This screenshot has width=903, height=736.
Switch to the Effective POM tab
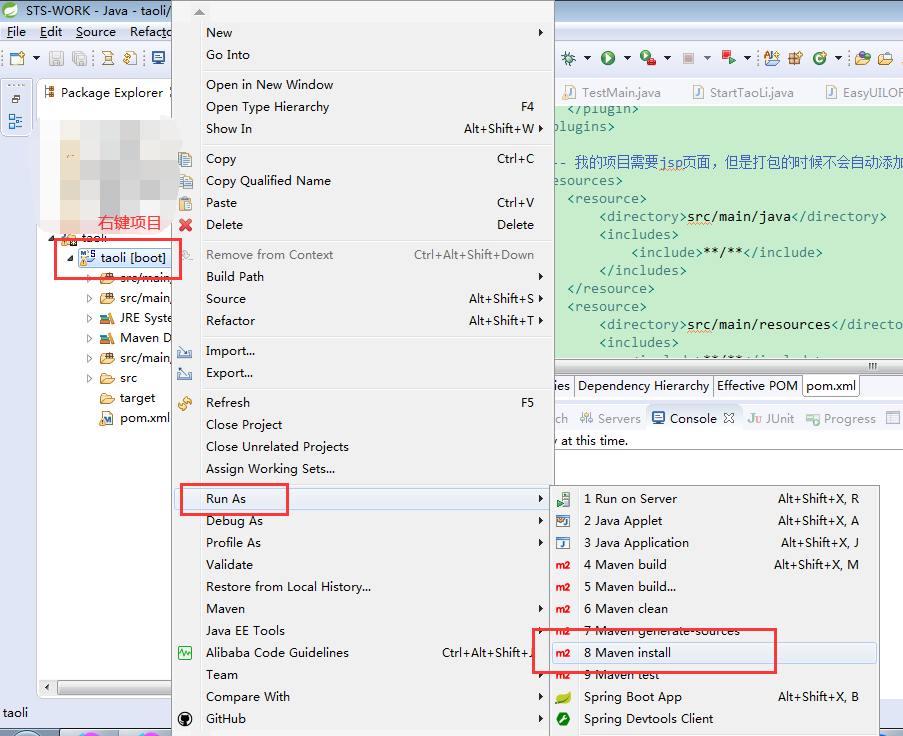point(755,385)
